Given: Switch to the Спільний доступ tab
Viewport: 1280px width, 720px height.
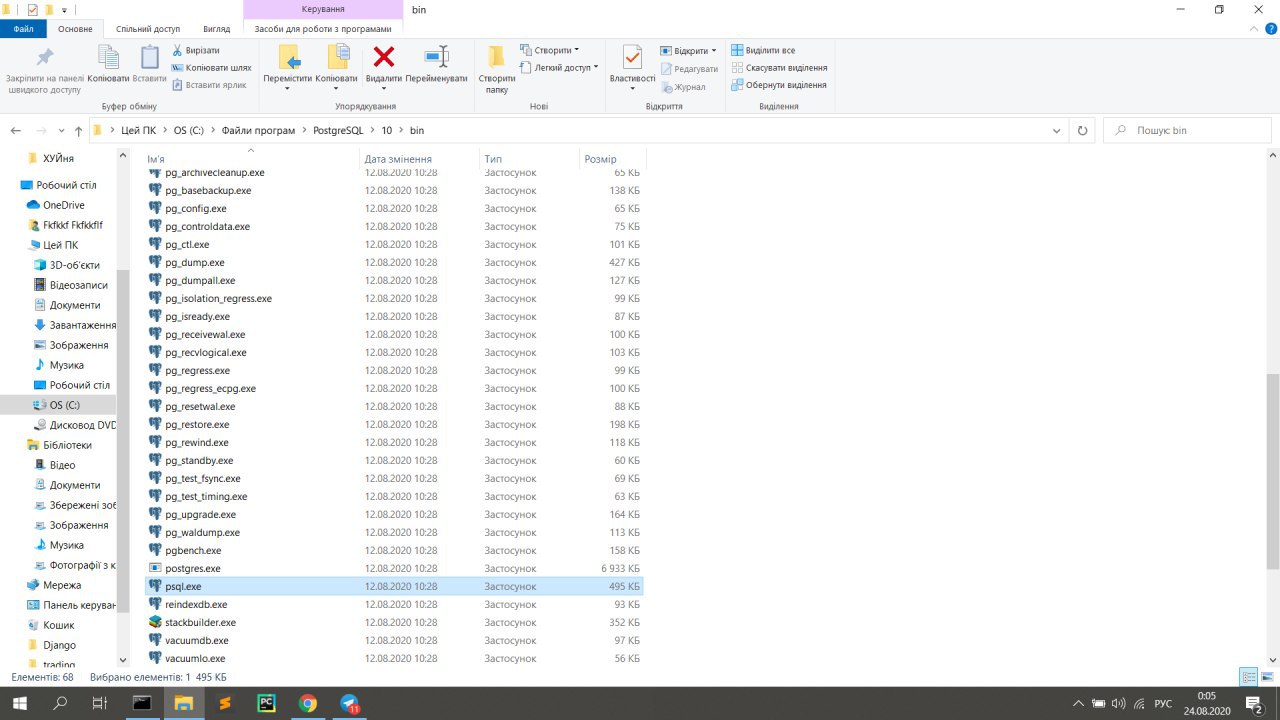Looking at the screenshot, I should 148,29.
